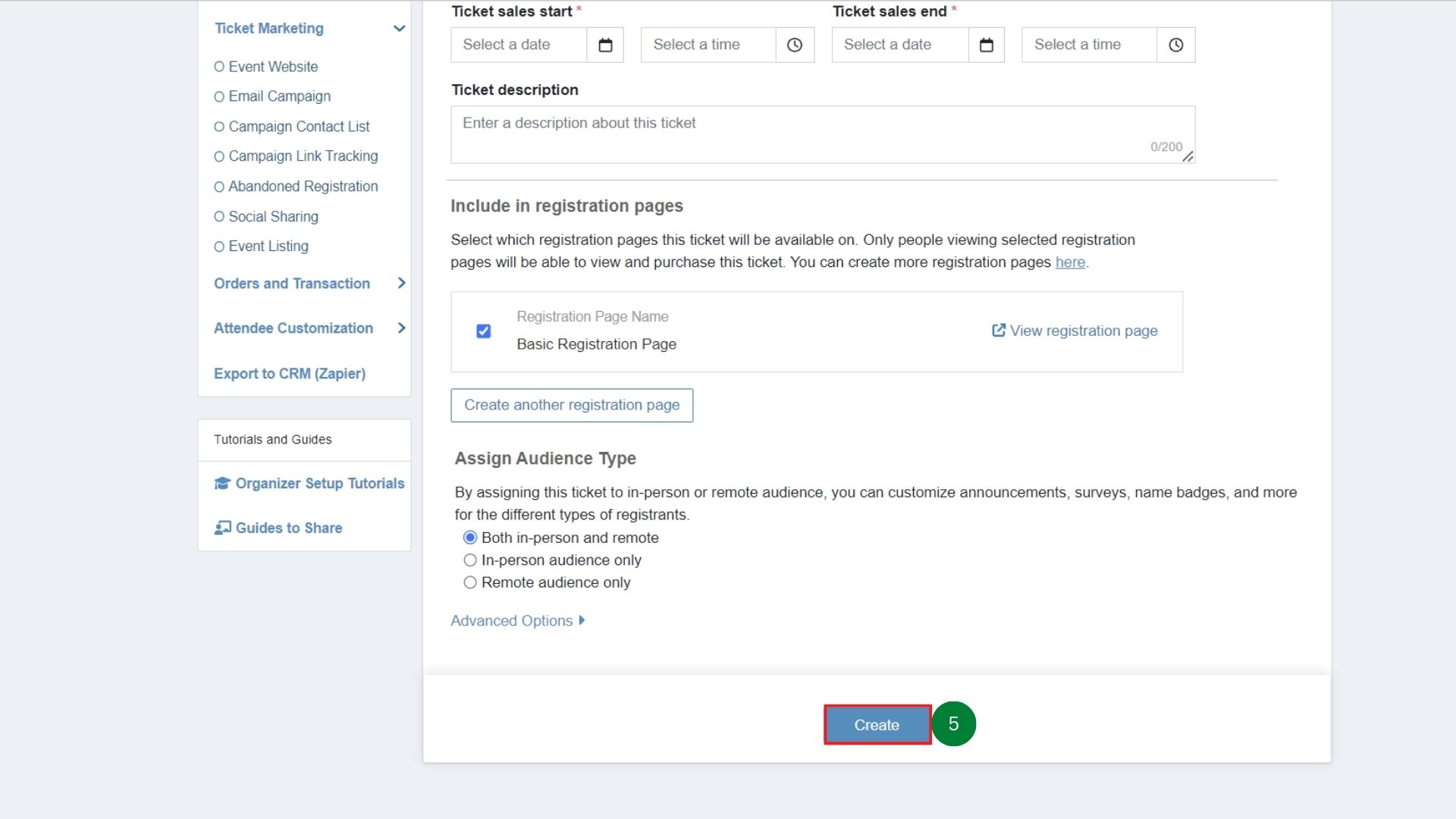Click the Create button
Image resolution: width=1456 pixels, height=819 pixels.
[x=877, y=725]
